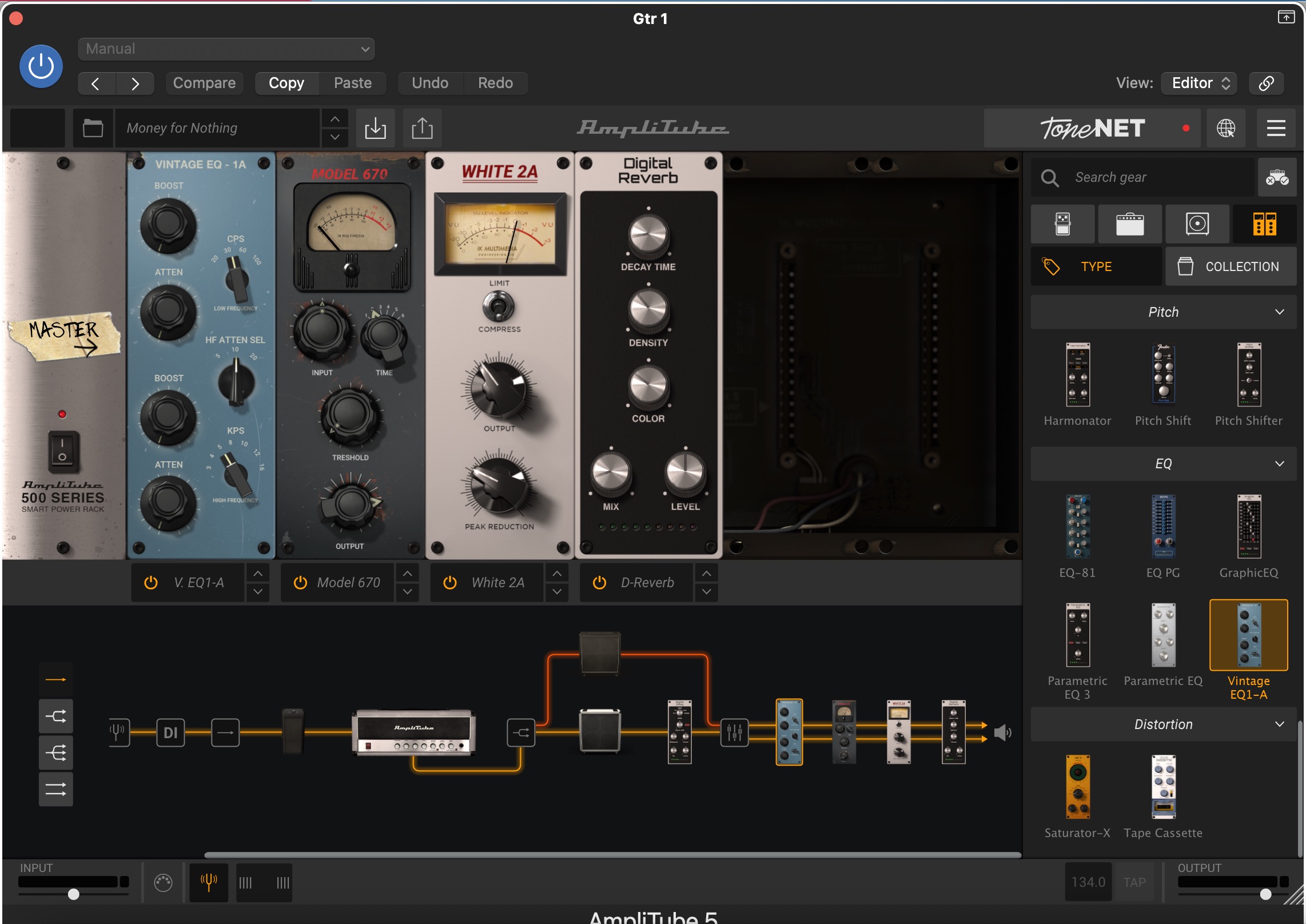Select the Saturator-X gear thumbnail
Screen dimensions: 1306x924
coord(1077,787)
